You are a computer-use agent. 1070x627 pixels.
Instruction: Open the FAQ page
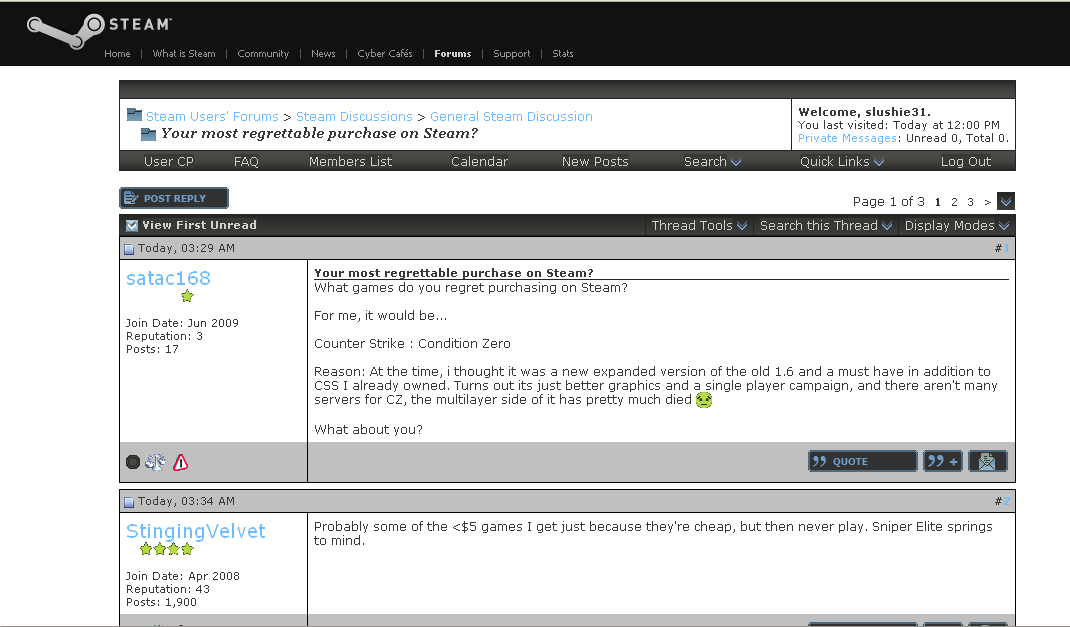click(246, 162)
